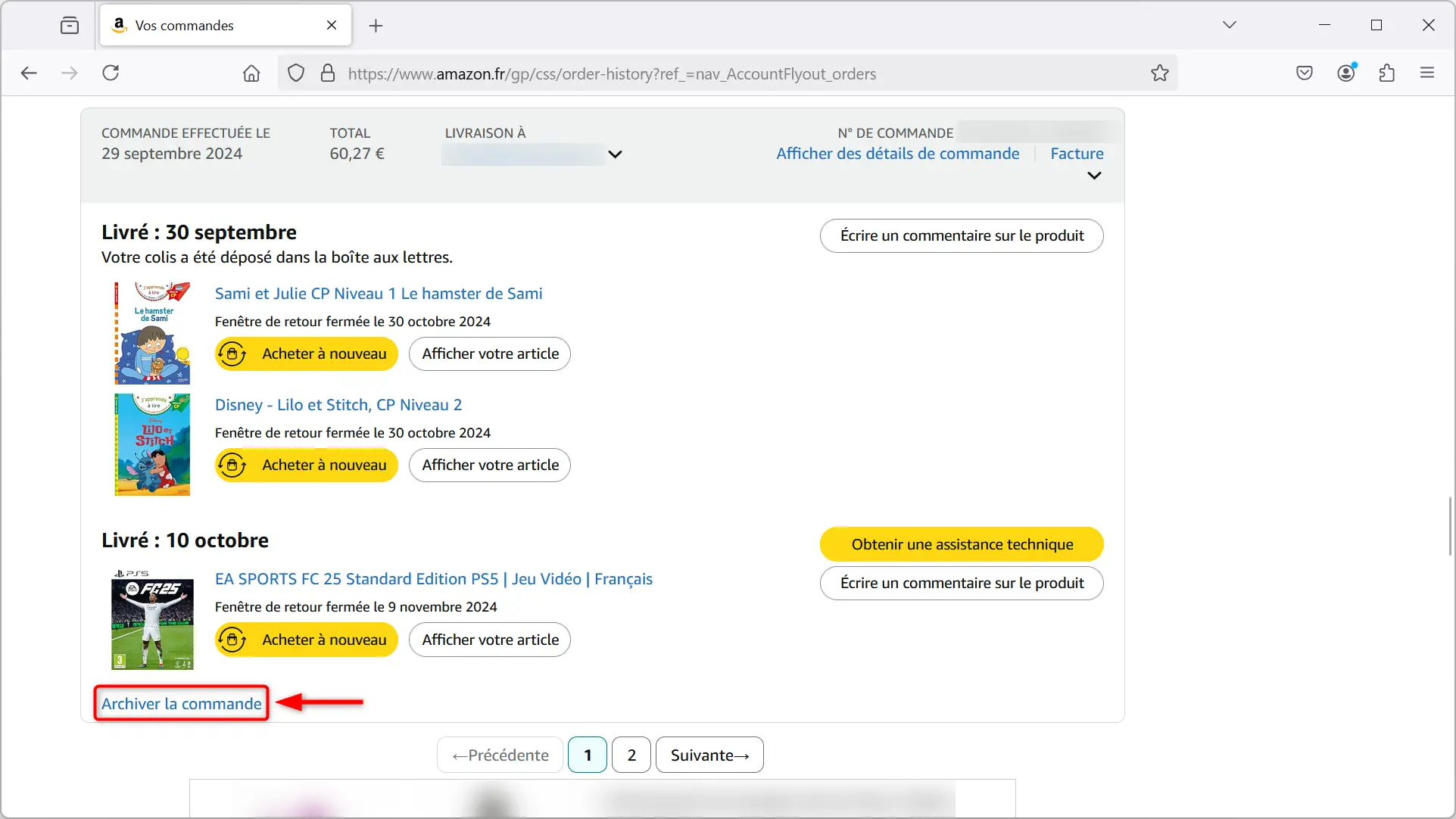Open Afficher des détails de commande

tap(898, 154)
